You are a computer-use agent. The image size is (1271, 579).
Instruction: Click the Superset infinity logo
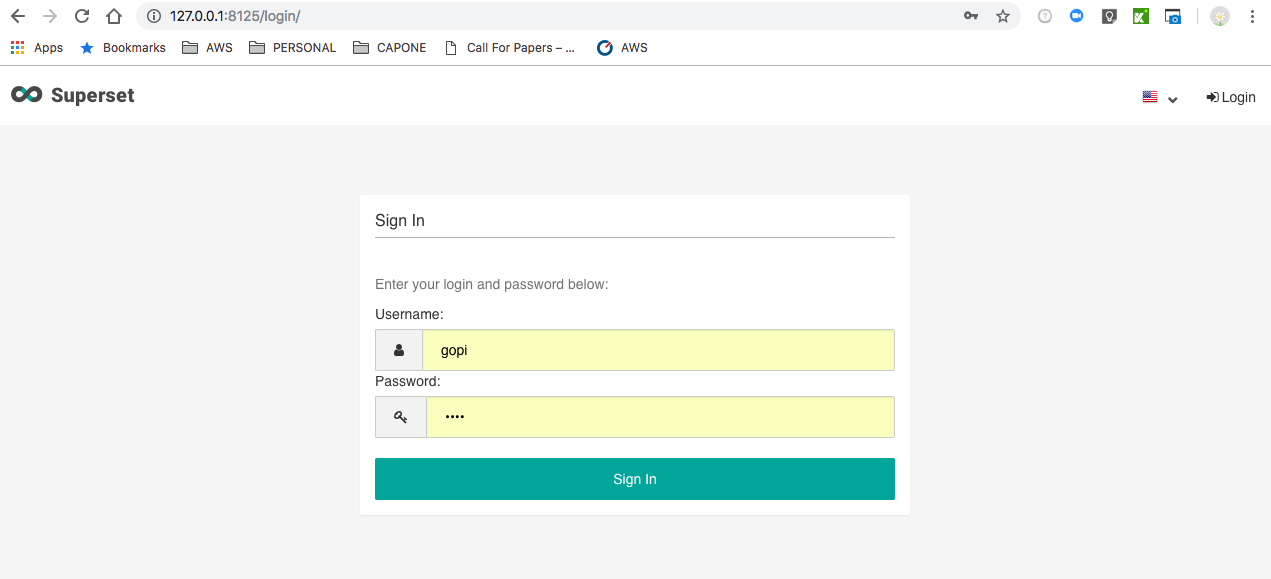pyautogui.click(x=26, y=95)
